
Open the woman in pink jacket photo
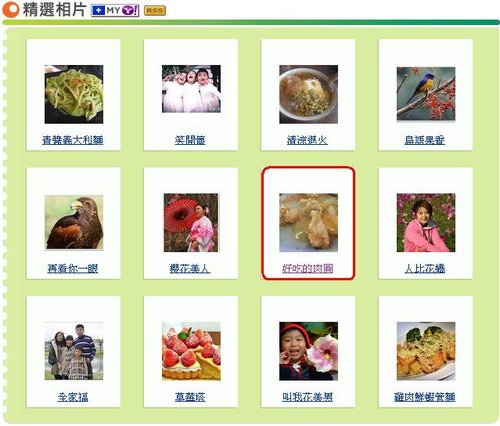[426, 223]
